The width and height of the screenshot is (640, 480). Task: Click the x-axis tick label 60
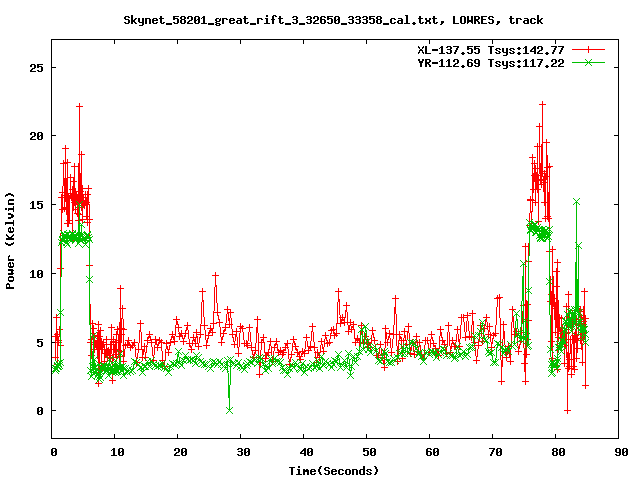point(432,452)
